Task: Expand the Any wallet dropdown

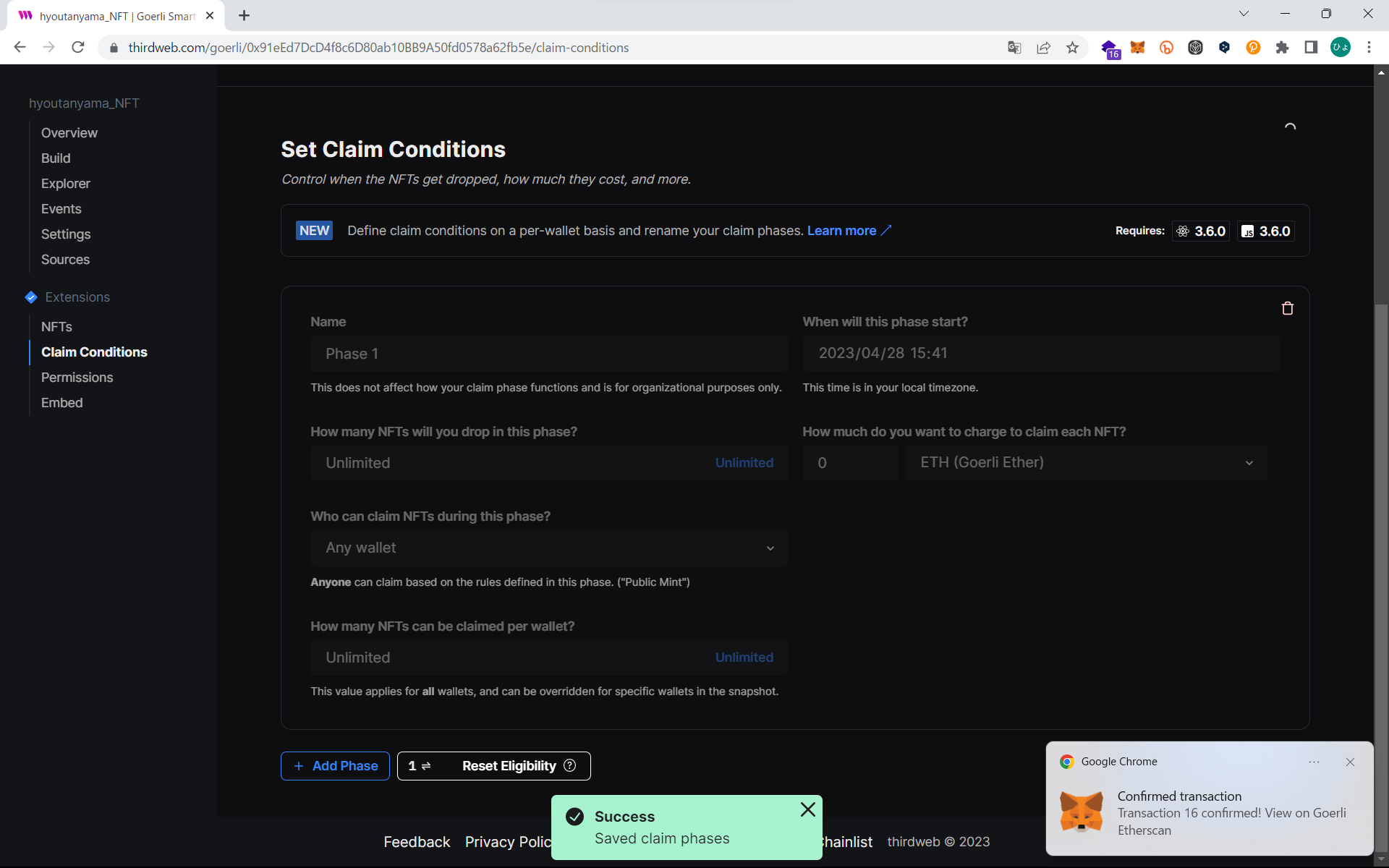Action: click(x=548, y=548)
